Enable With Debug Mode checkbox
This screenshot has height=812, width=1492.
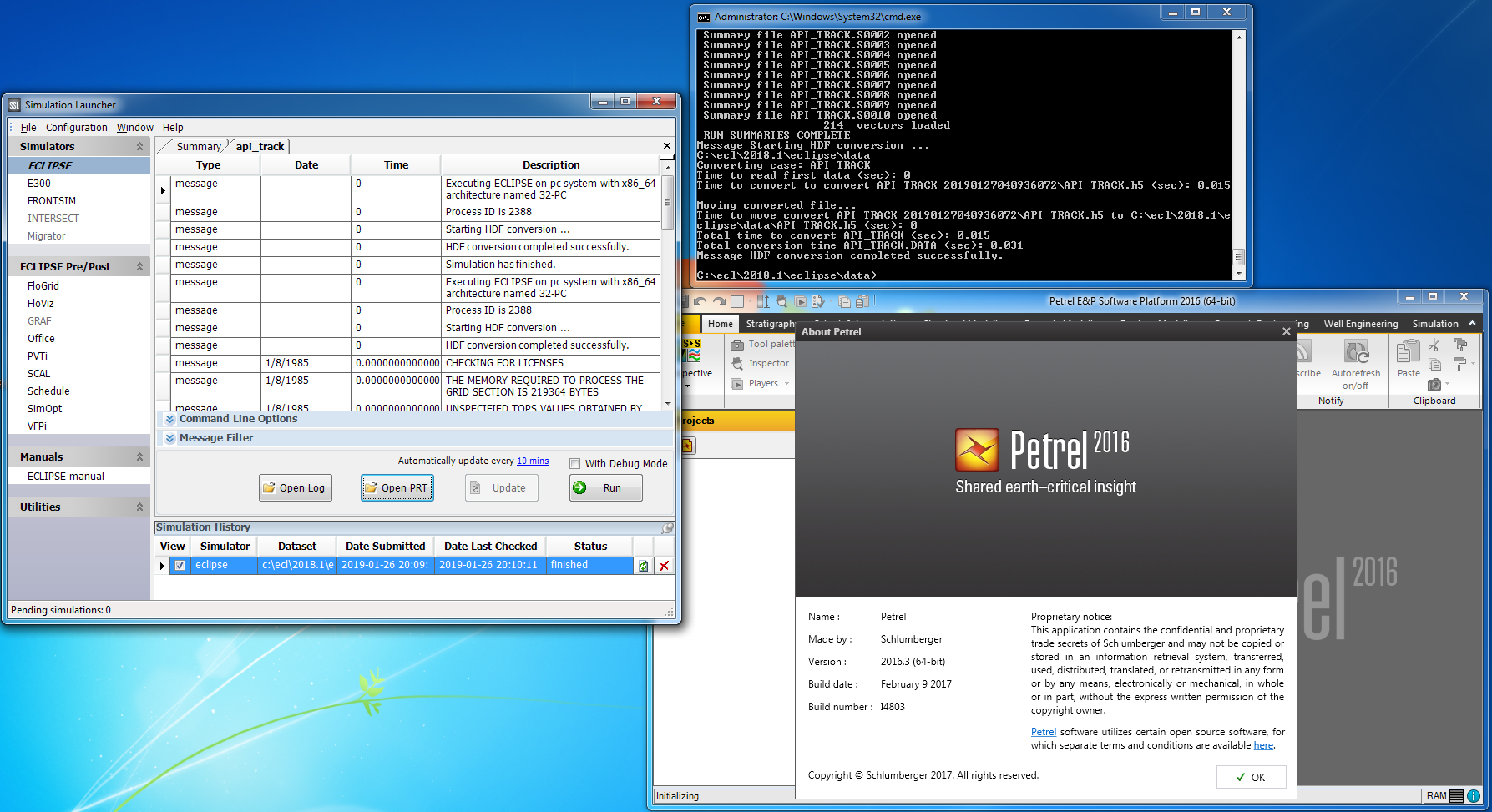click(x=574, y=464)
